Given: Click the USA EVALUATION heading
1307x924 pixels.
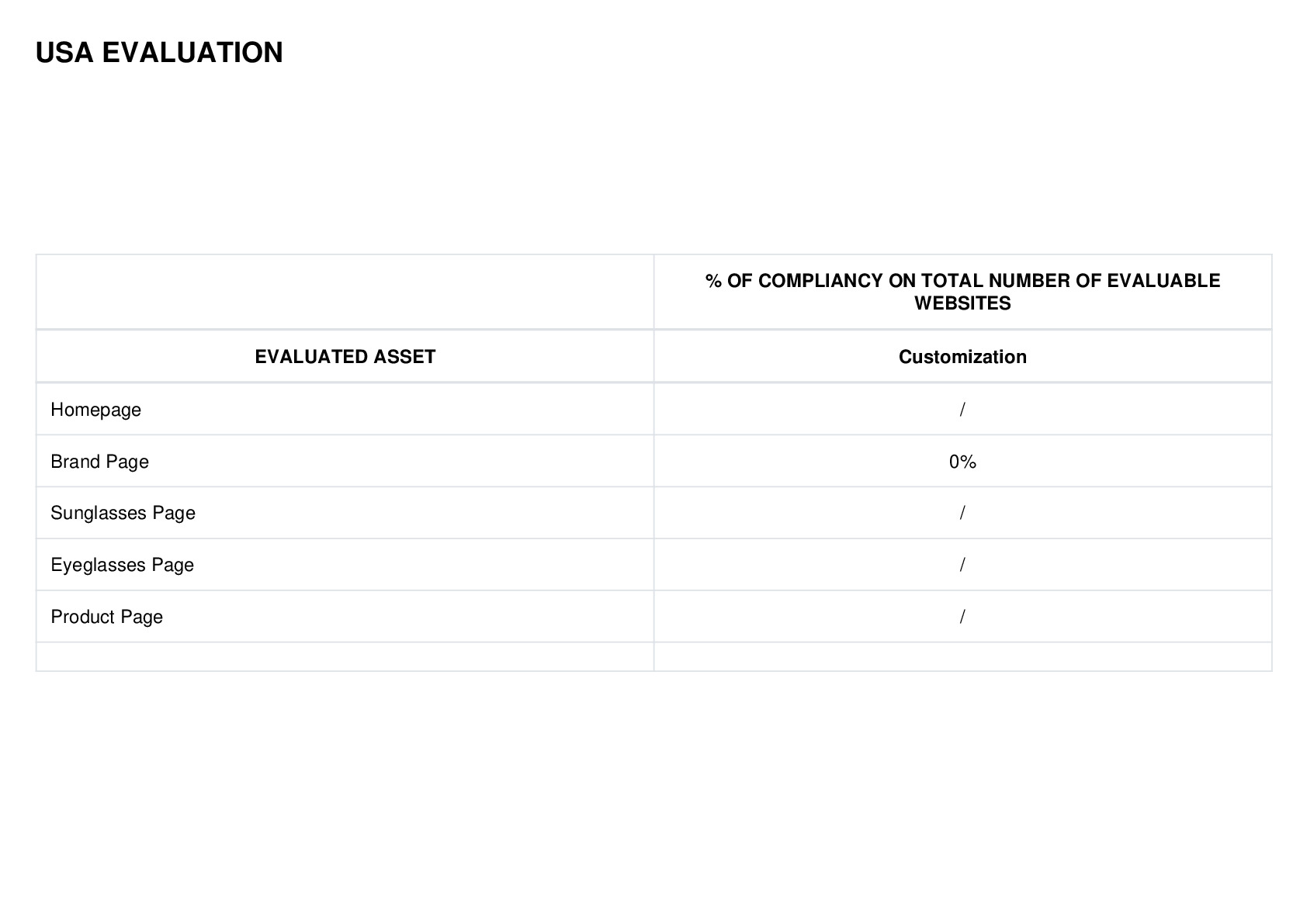Looking at the screenshot, I should coord(159,53).
